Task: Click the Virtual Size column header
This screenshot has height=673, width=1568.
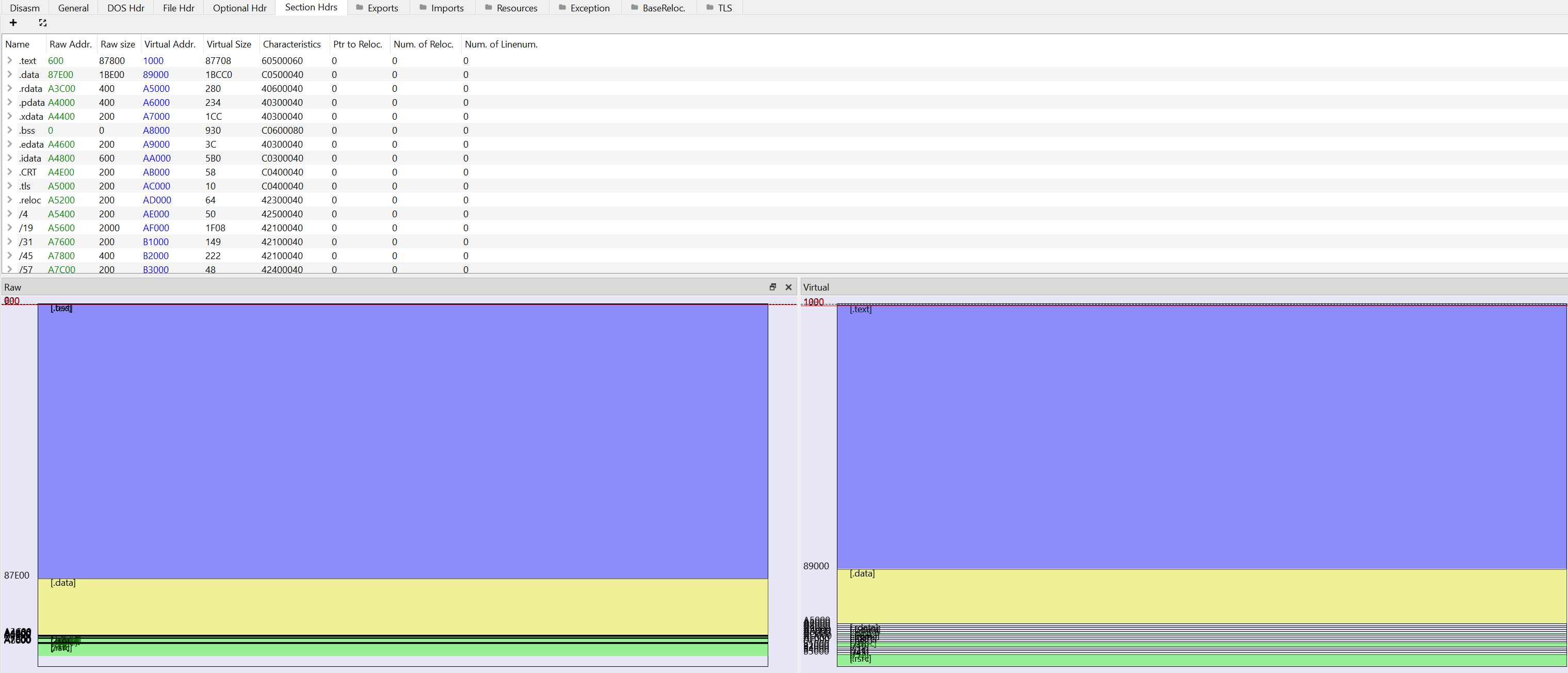Action: [230, 44]
